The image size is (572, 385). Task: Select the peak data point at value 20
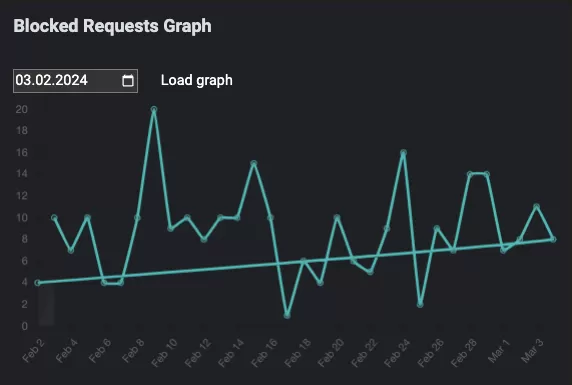(x=154, y=109)
